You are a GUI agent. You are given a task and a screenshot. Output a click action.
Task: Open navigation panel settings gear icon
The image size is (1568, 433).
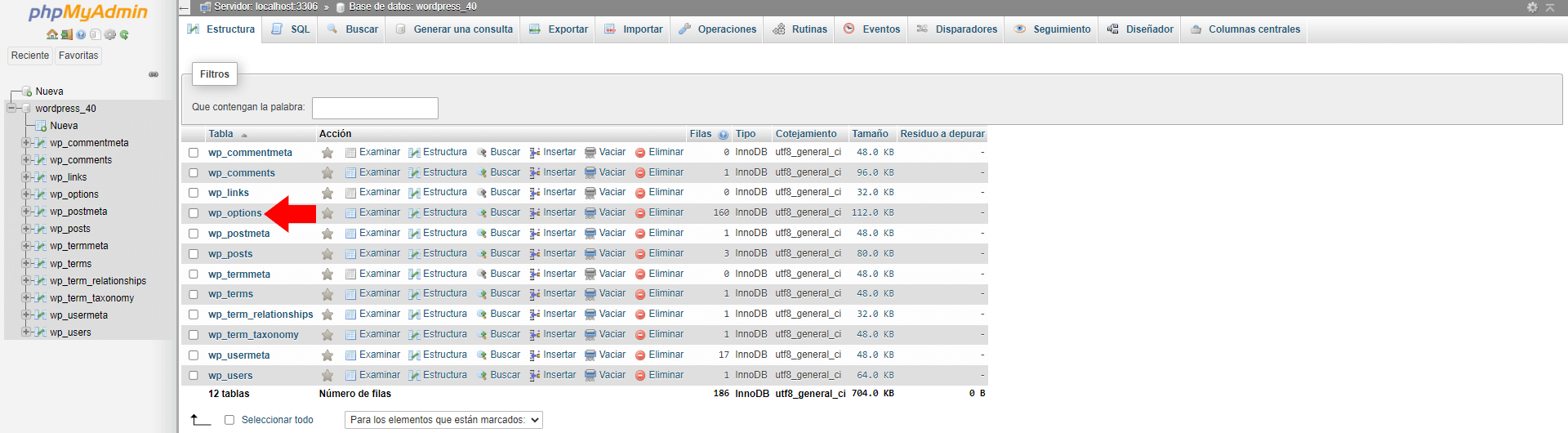point(110,35)
